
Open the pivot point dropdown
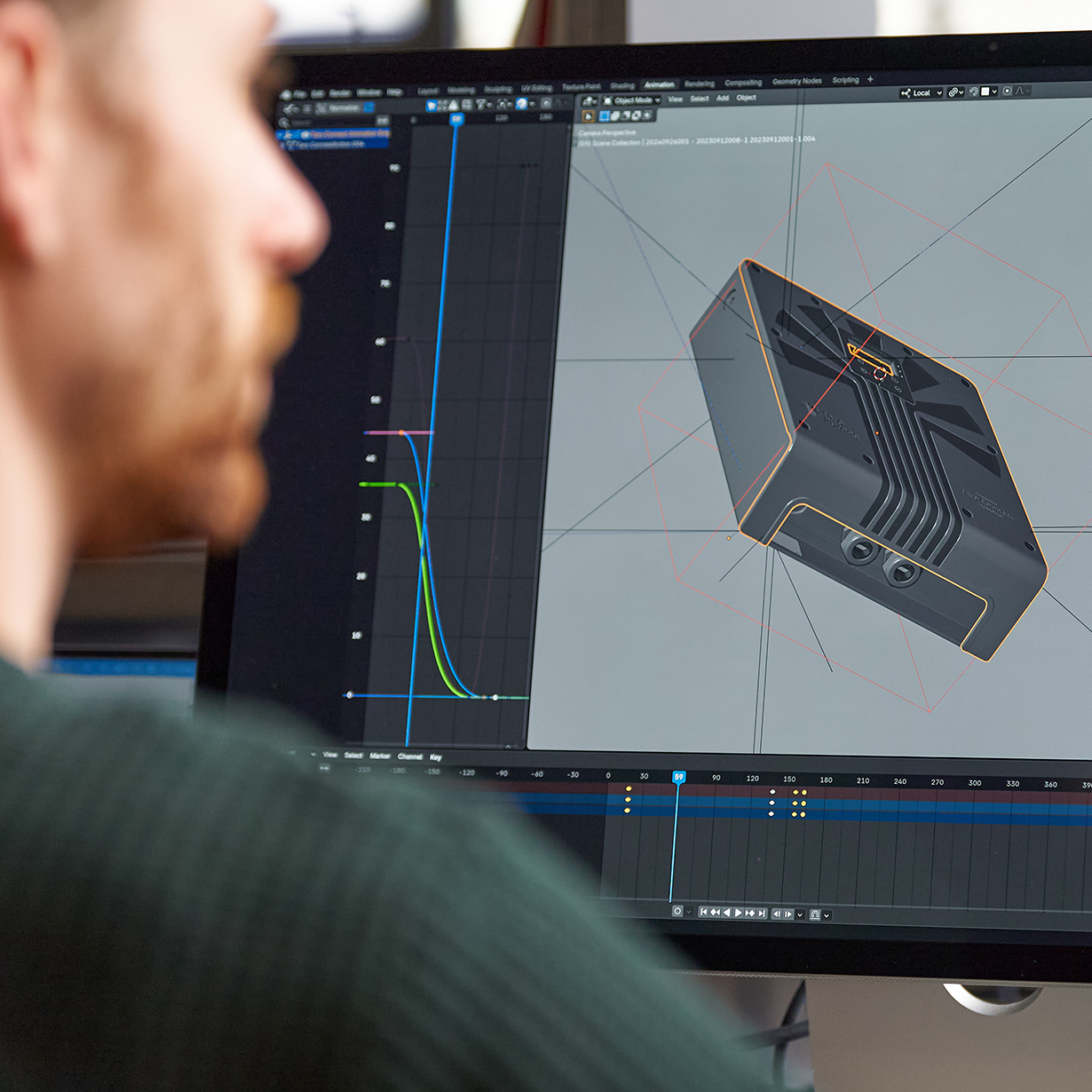(955, 92)
